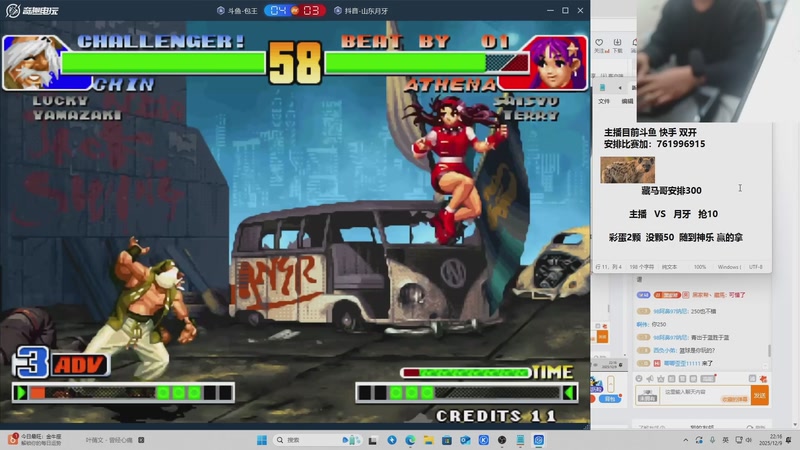The image size is (800, 450).
Task: Click the chat message '250也不错'
Action: coord(704,311)
